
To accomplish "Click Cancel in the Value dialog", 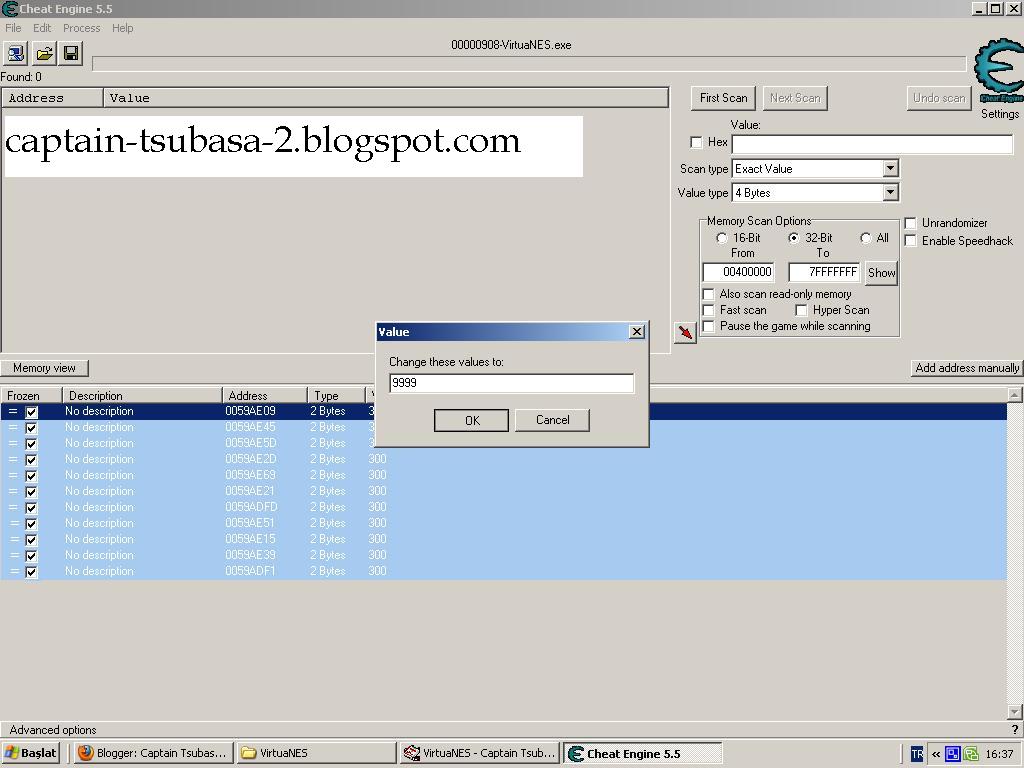I will click(x=552, y=420).
